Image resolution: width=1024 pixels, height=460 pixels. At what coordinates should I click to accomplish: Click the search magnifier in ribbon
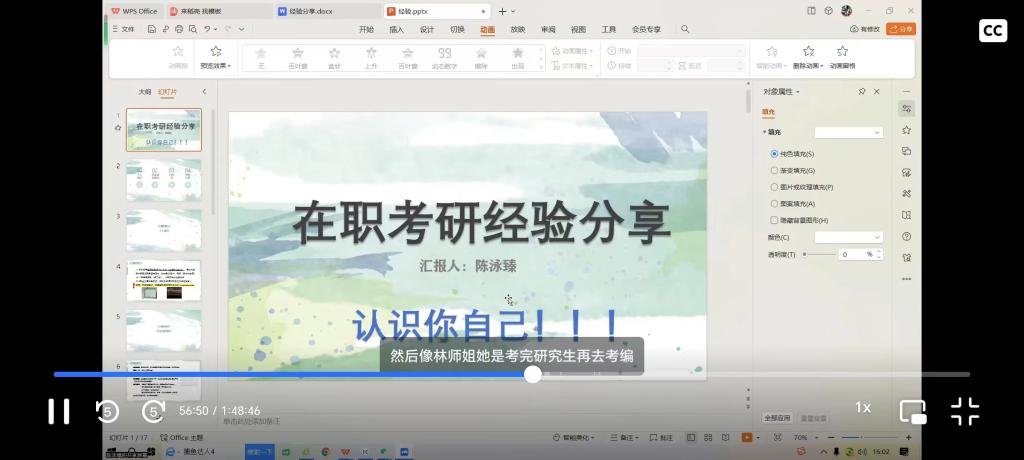tap(685, 29)
